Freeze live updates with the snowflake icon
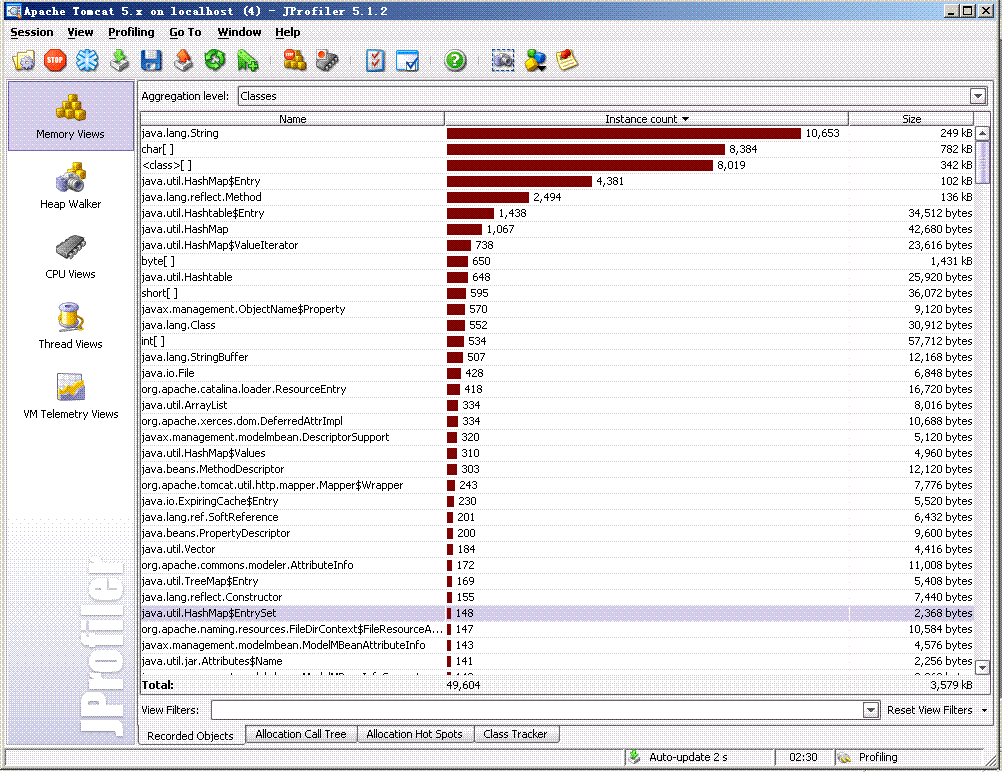 tap(87, 60)
